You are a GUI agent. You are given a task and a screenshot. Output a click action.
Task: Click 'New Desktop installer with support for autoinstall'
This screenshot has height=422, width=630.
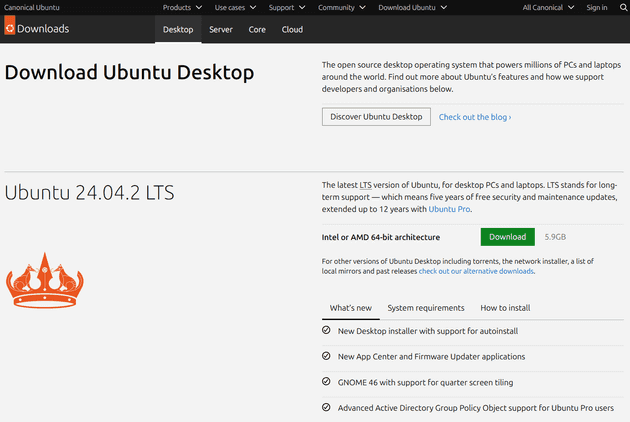[x=428, y=331]
